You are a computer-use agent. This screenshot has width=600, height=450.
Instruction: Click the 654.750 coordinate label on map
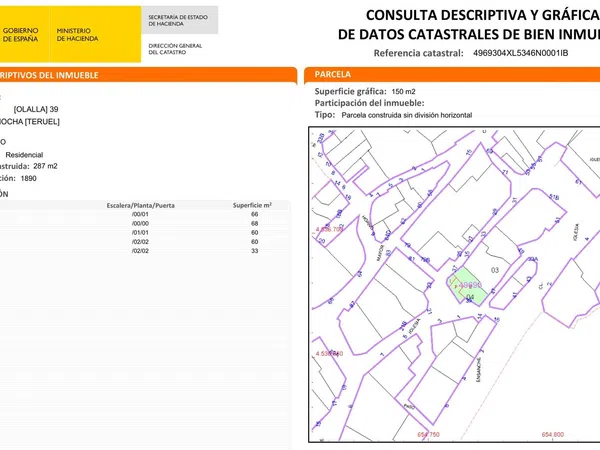tap(428, 435)
